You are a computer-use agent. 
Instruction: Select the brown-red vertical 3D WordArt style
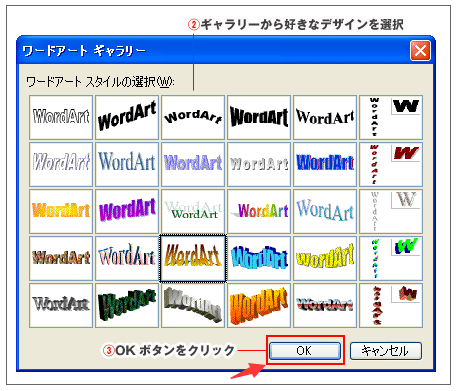pyautogui.click(x=391, y=305)
